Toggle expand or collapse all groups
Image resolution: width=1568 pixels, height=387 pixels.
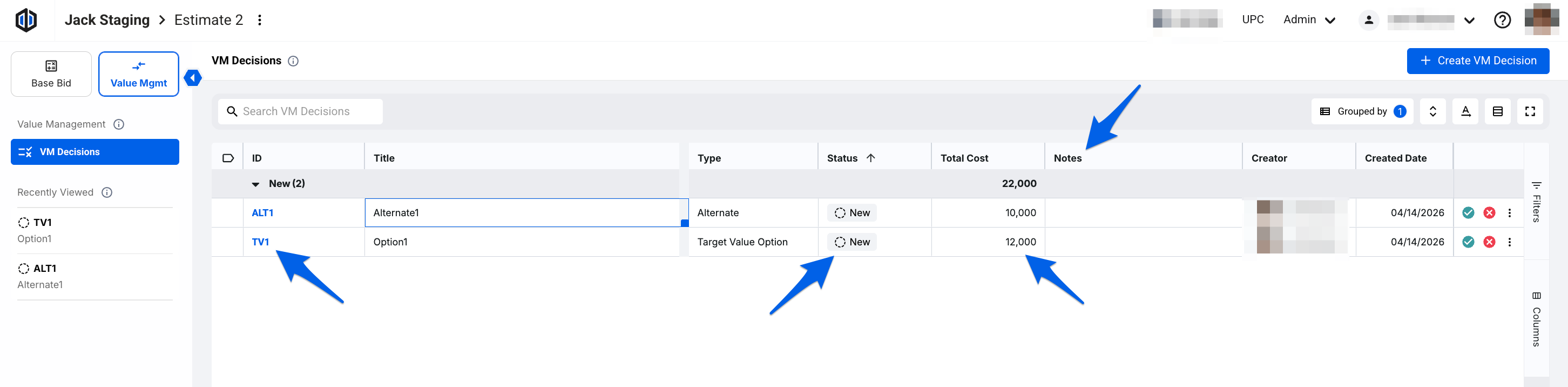1433,111
